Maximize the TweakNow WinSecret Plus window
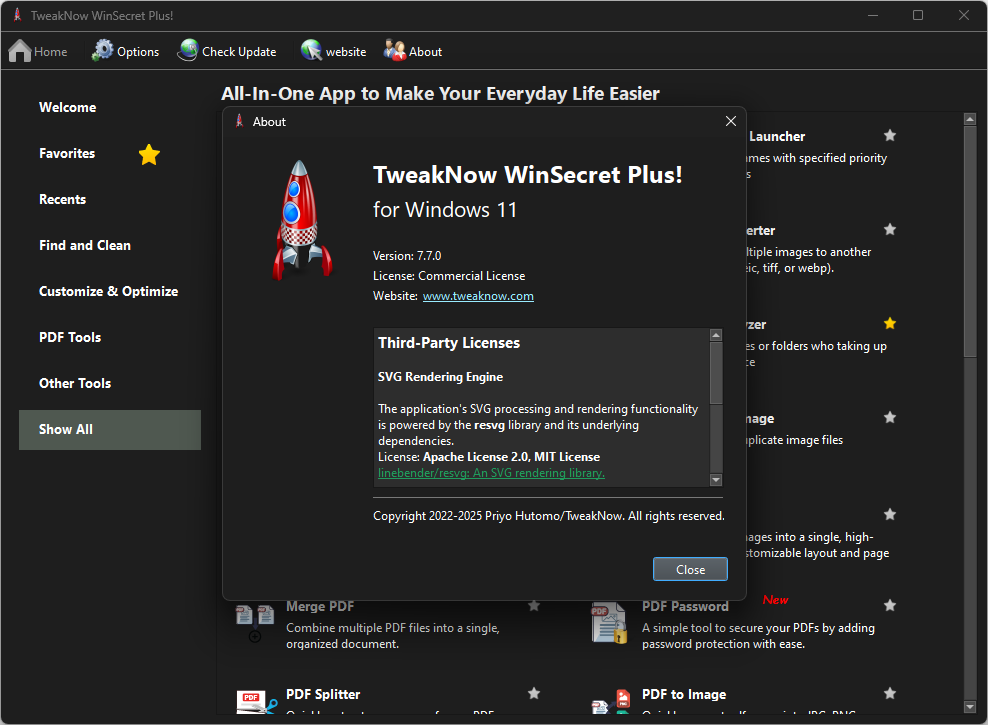This screenshot has height=725, width=988. pyautogui.click(x=918, y=15)
